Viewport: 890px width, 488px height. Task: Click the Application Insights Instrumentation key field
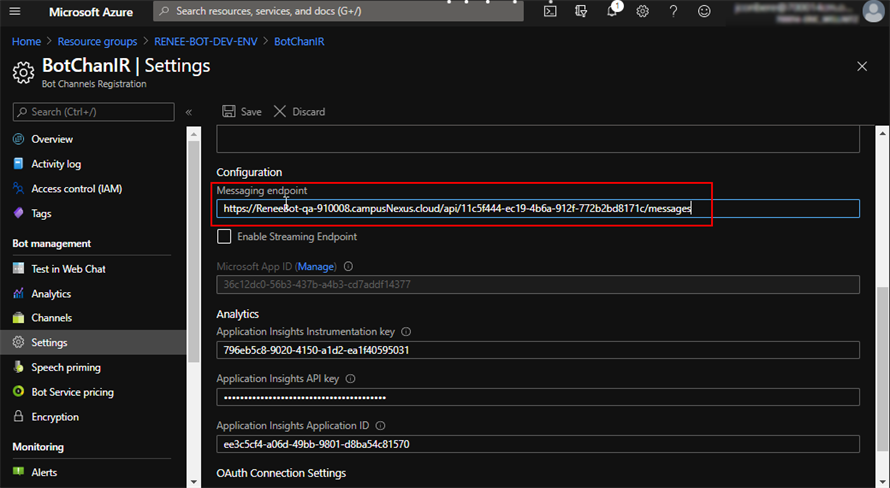point(538,350)
